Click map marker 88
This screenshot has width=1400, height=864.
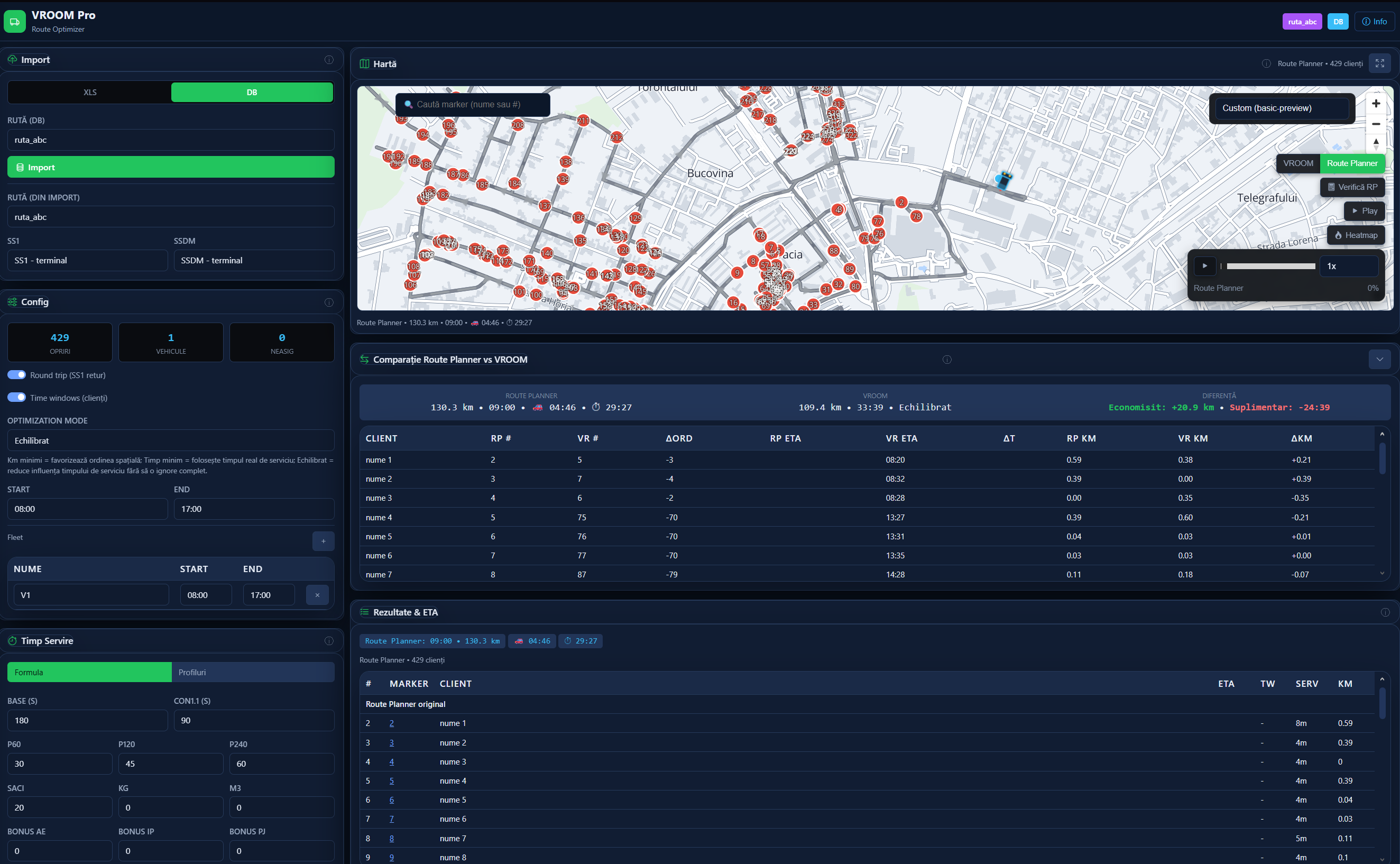(834, 251)
